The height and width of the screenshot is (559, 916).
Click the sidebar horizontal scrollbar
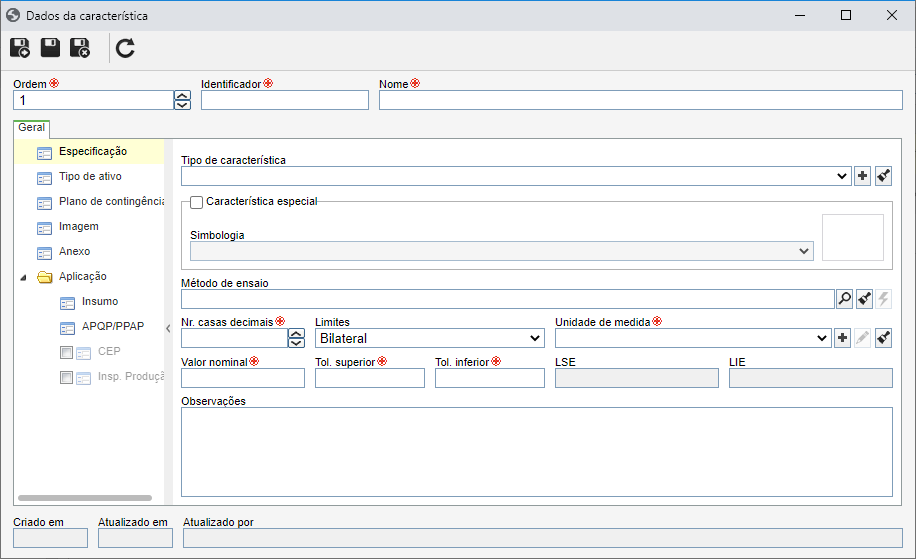[x=85, y=498]
